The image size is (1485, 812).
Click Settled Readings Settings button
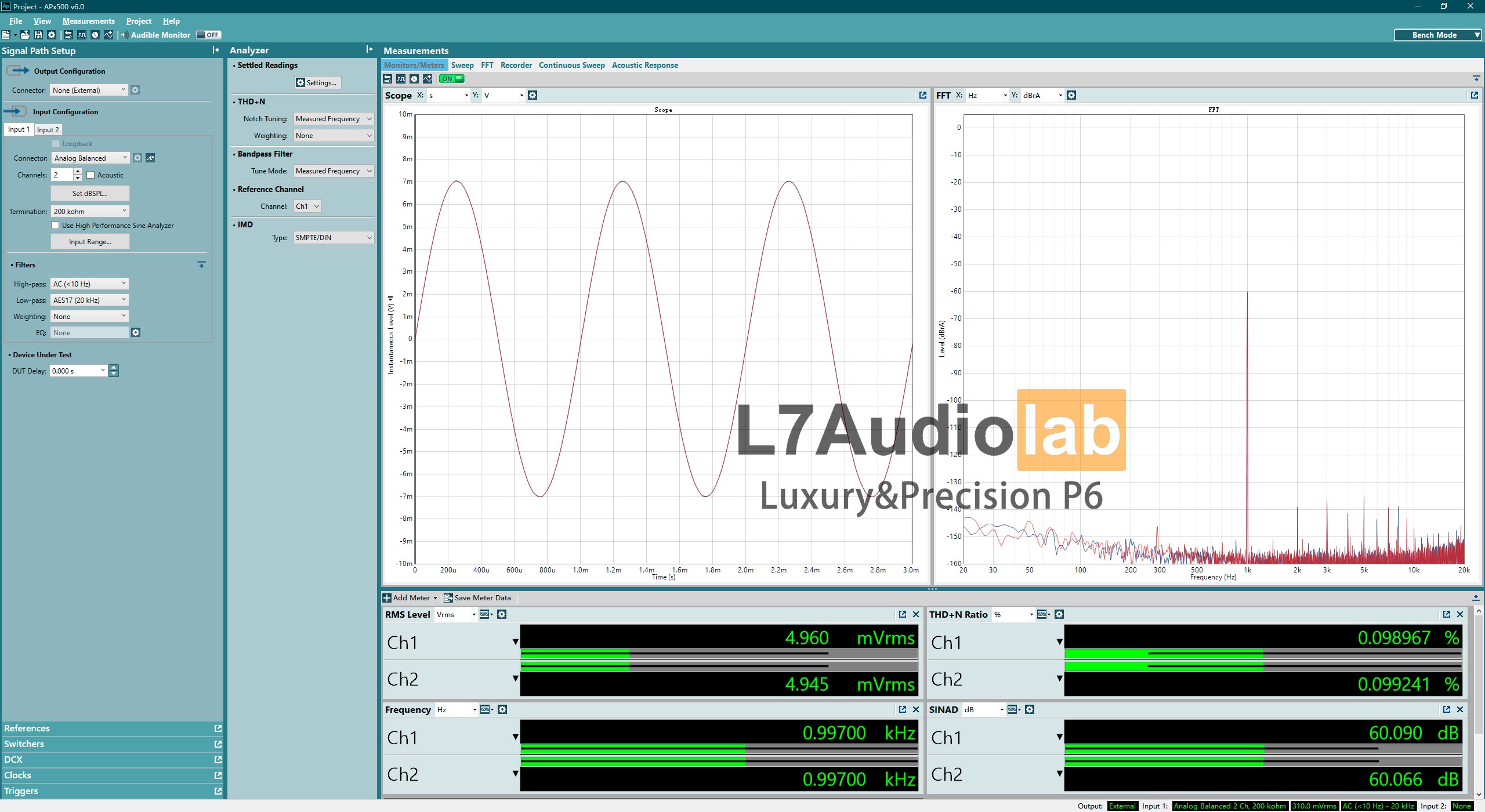[317, 82]
